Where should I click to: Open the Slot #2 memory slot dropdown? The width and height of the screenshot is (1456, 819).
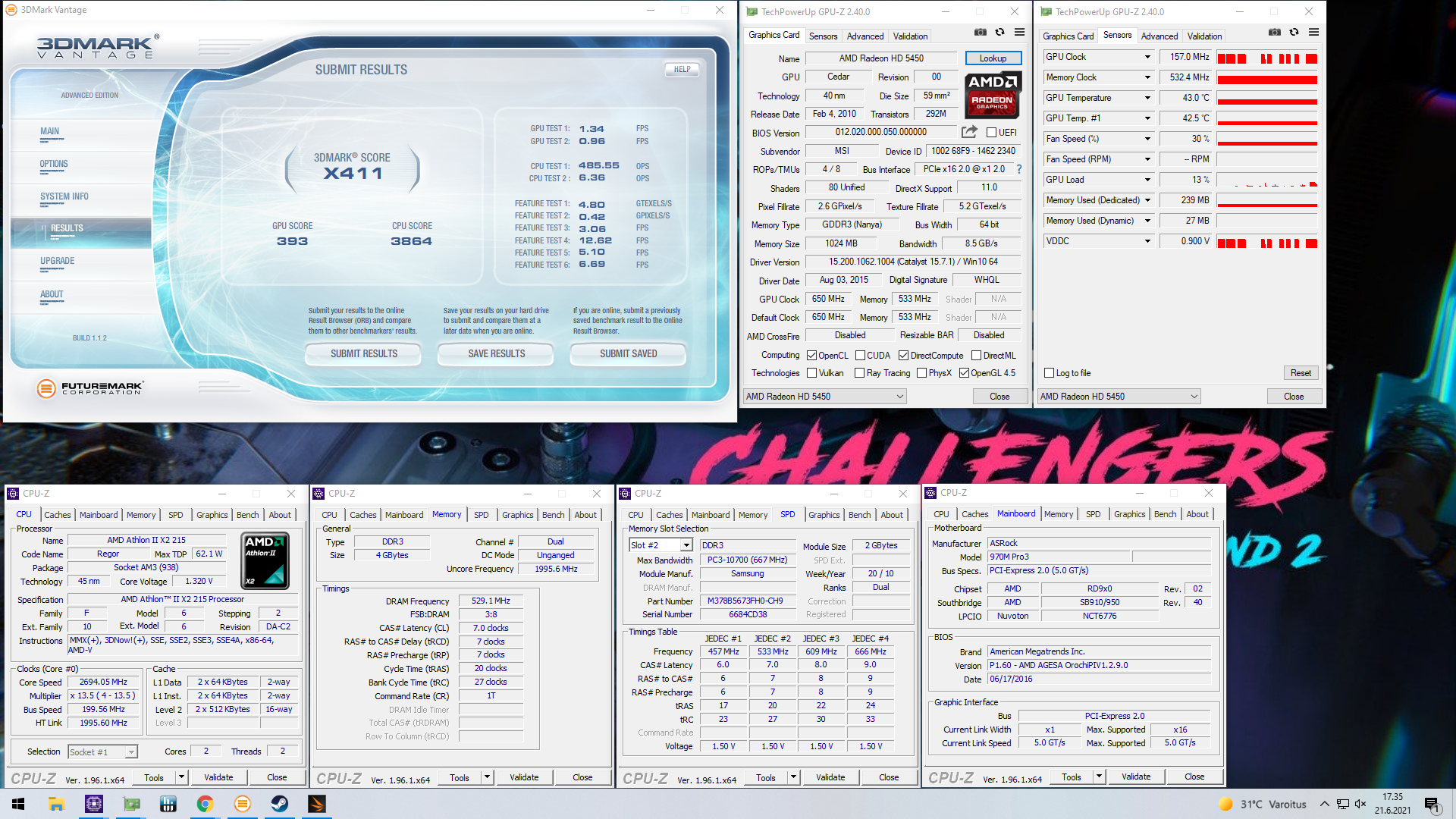(661, 544)
